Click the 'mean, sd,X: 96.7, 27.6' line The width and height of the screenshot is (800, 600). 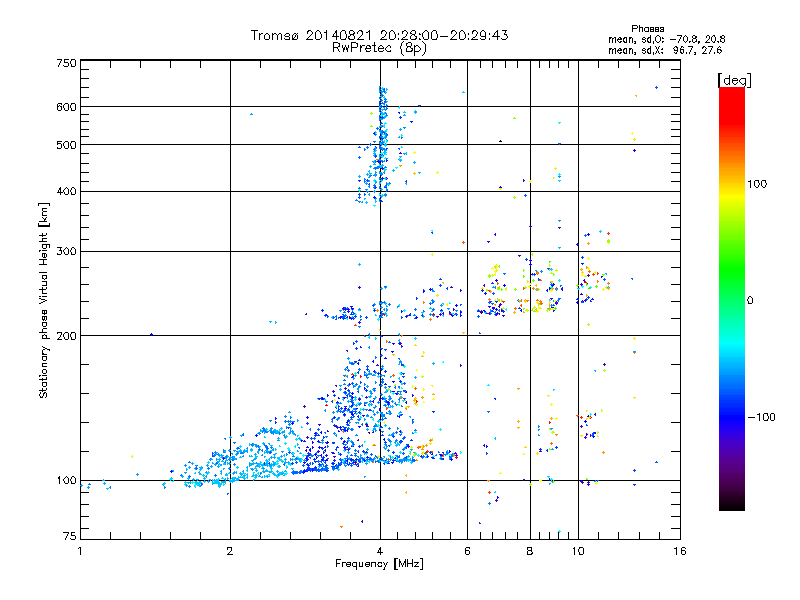pyautogui.click(x=665, y=50)
